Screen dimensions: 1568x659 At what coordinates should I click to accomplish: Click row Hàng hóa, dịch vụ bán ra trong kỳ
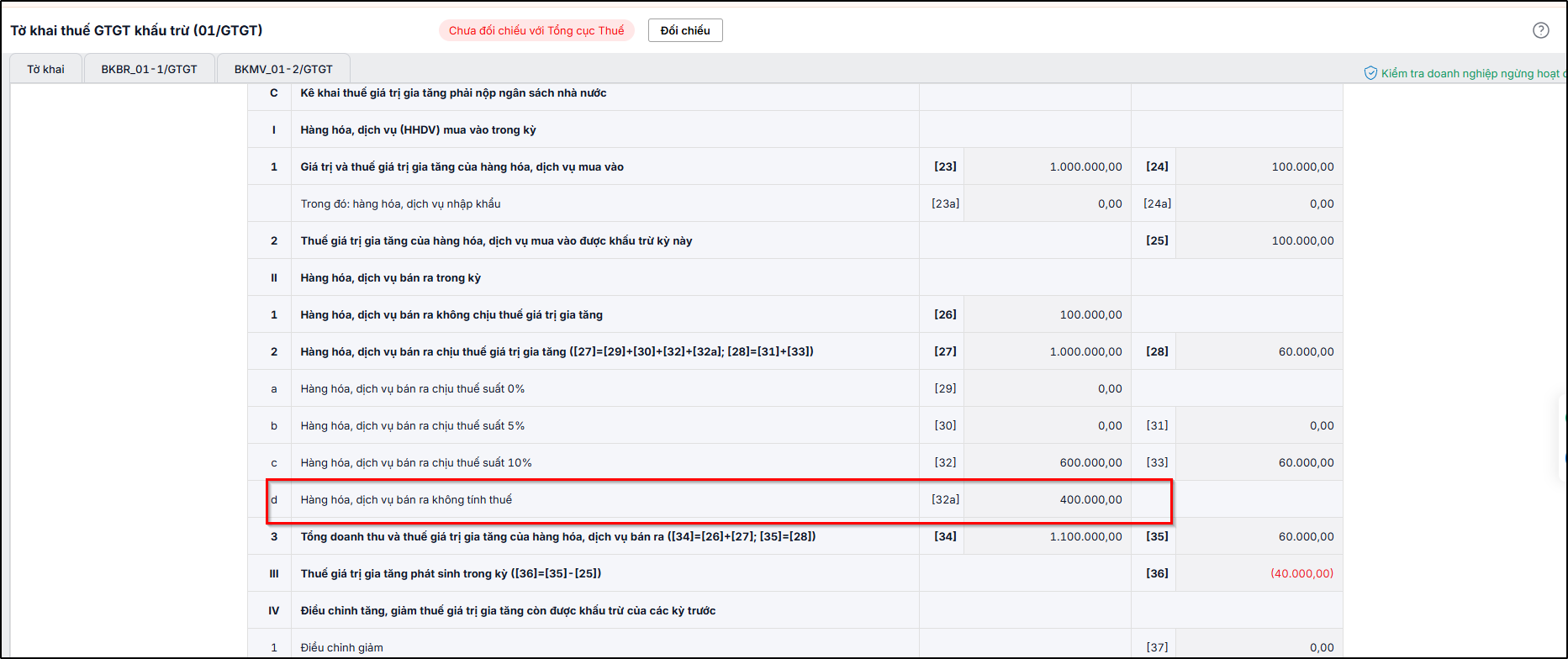click(795, 277)
